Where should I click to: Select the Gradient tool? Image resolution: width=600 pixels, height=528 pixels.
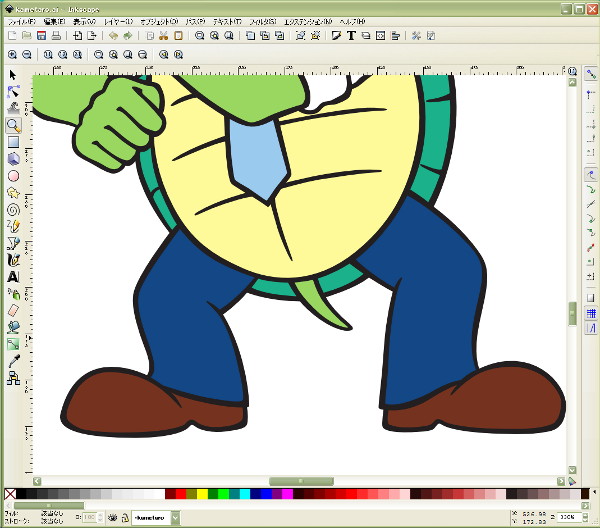13,344
